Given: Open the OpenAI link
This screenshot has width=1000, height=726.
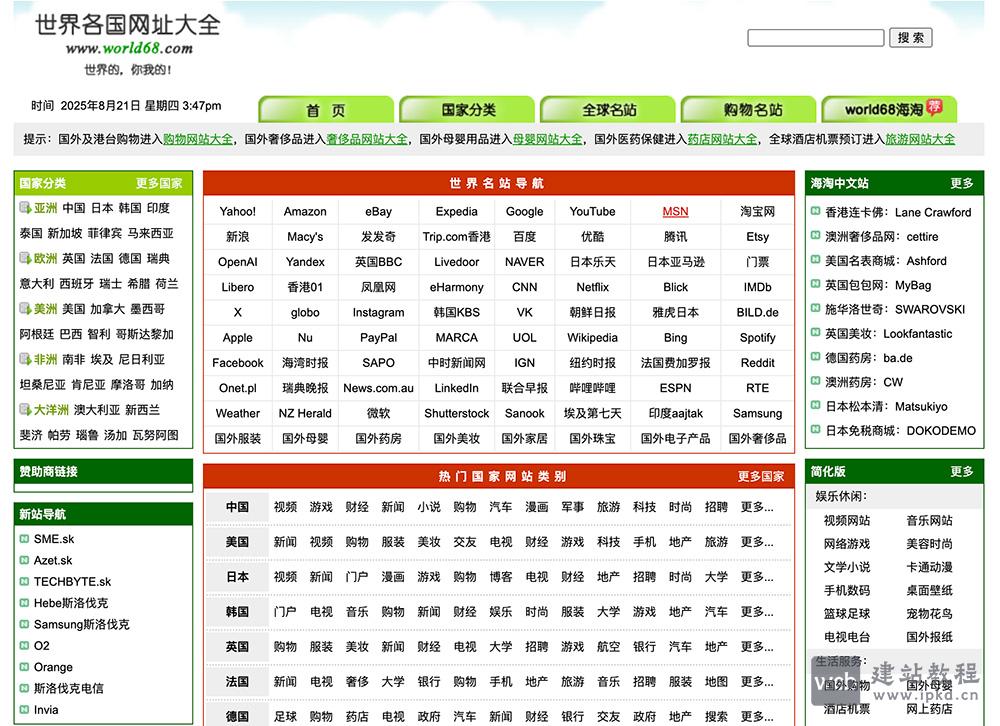Looking at the screenshot, I should [237, 262].
